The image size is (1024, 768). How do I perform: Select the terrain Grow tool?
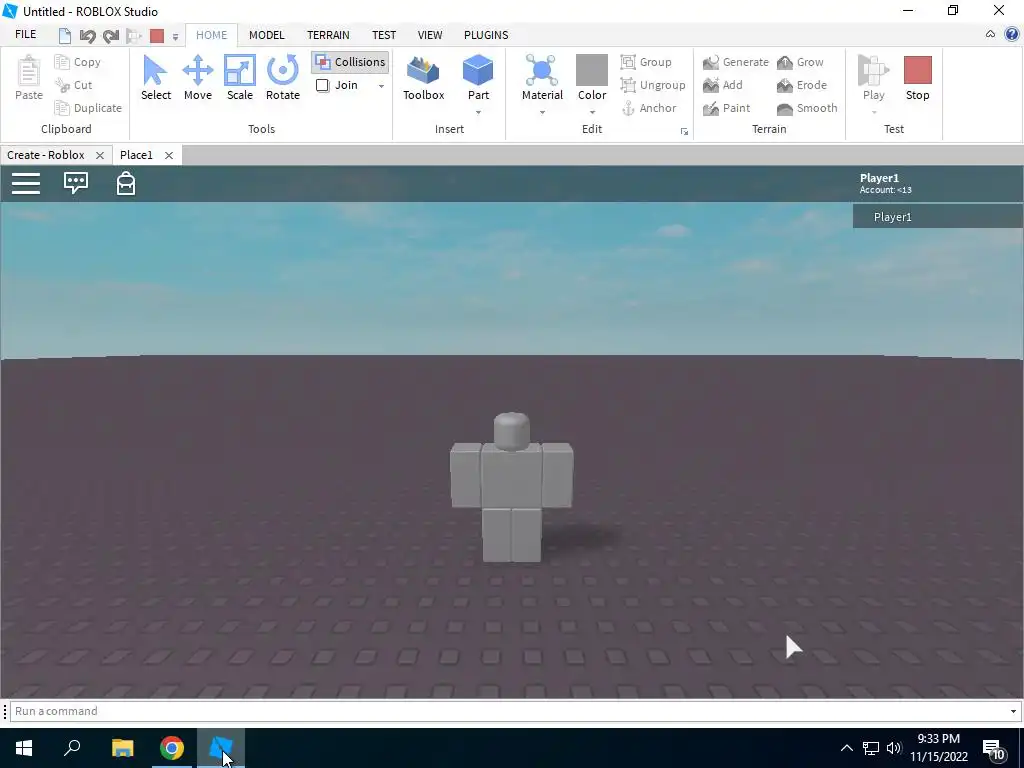point(800,62)
